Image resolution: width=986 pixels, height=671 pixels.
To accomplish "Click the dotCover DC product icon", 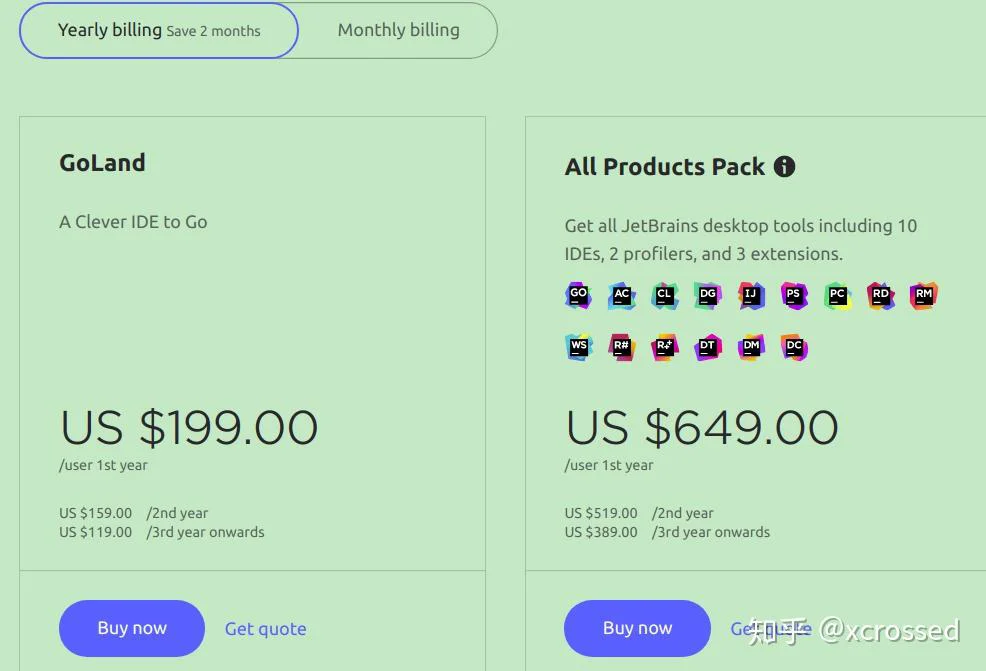I will coord(794,347).
